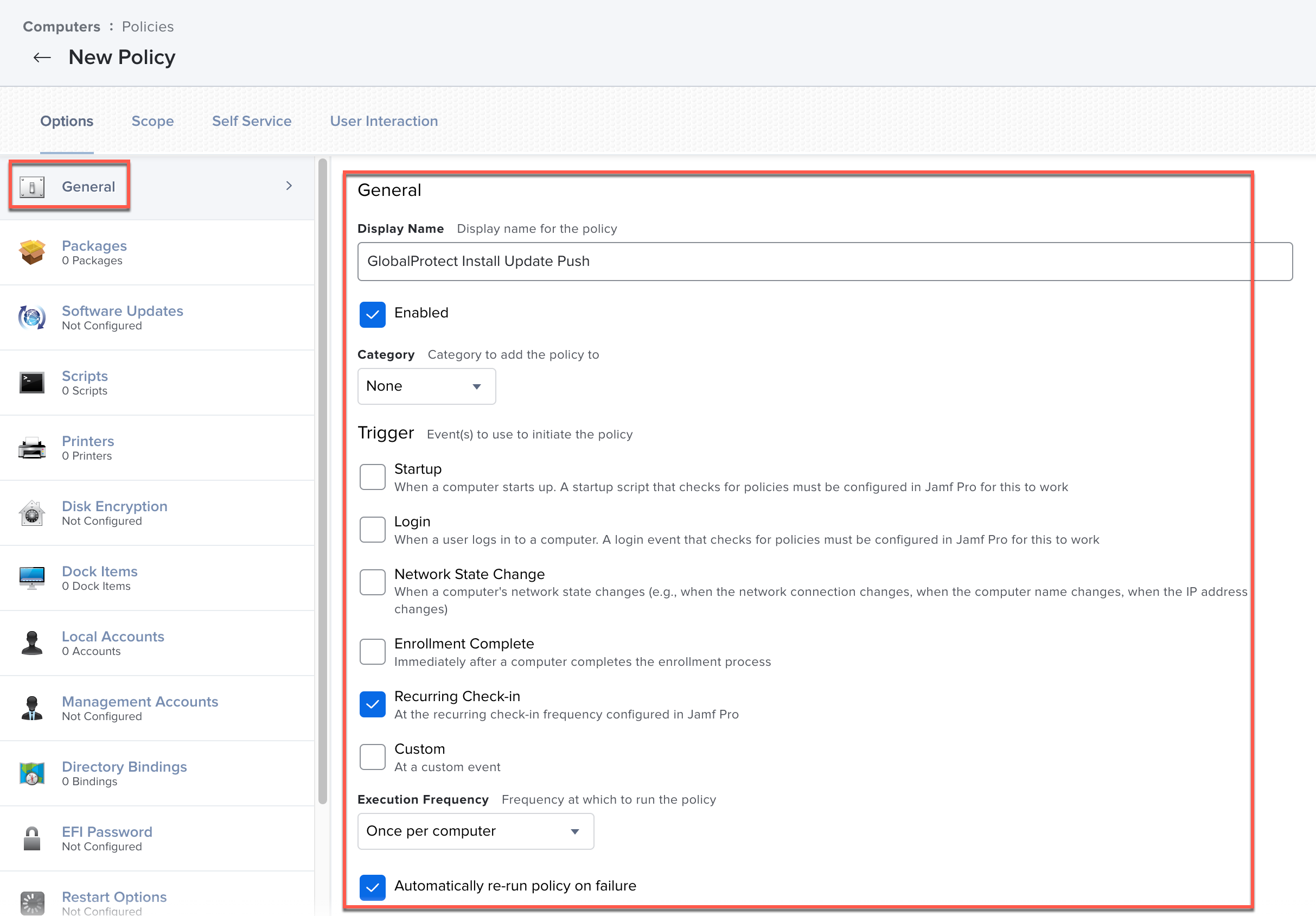Open the Printers payload printer icon

pos(32,448)
